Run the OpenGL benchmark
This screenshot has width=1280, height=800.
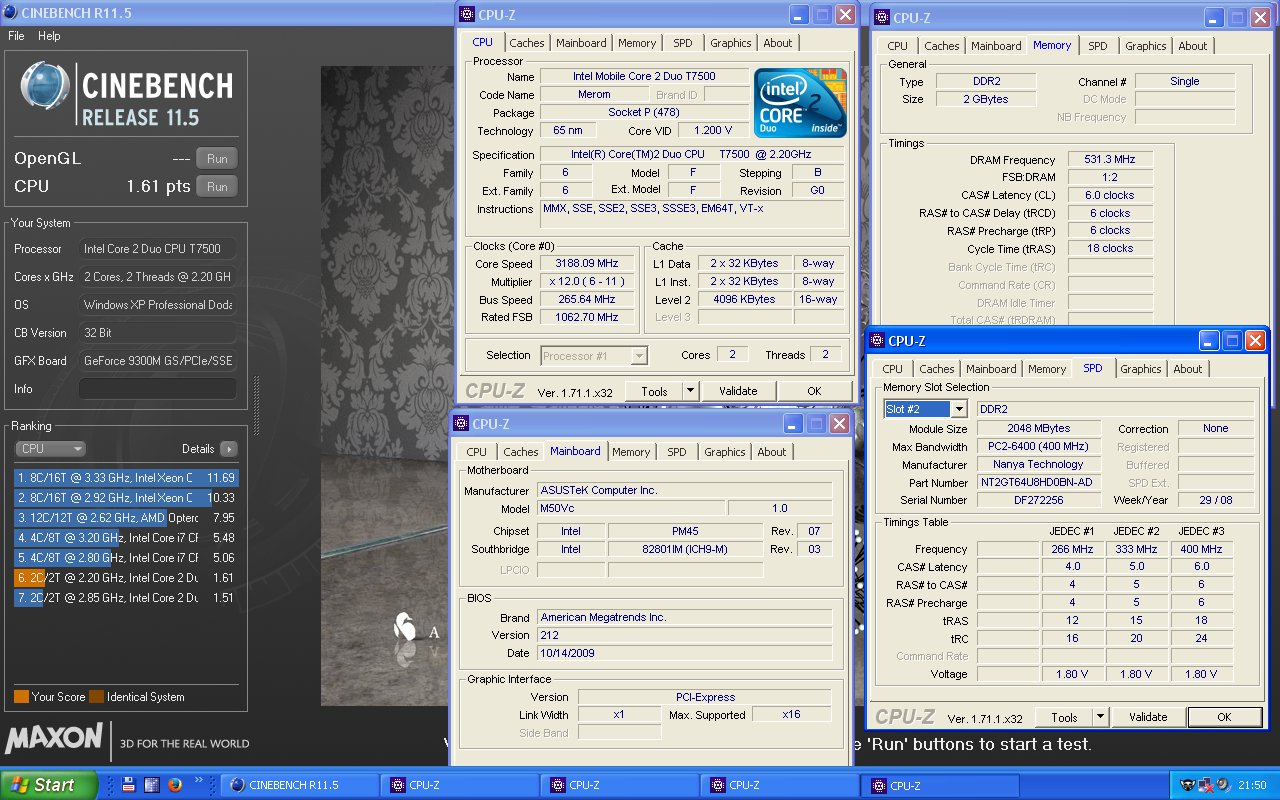pyautogui.click(x=217, y=159)
